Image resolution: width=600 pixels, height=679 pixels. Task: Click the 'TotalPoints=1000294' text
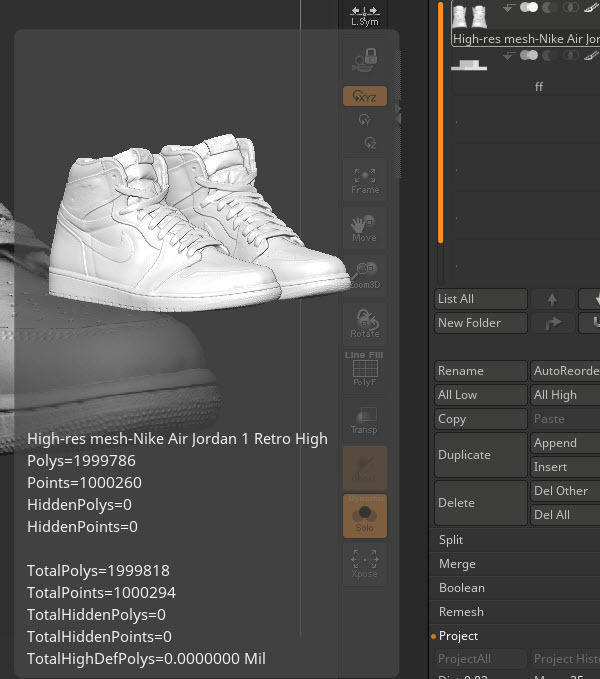click(101, 593)
